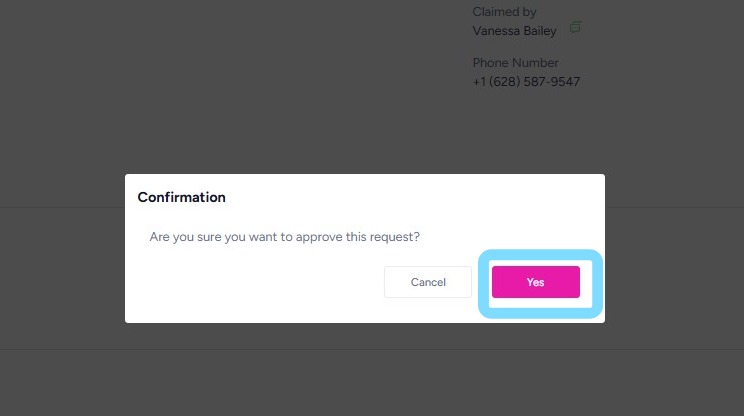Click the chat icon beside Vanessa Bailey
The height and width of the screenshot is (416, 744).
click(x=576, y=27)
